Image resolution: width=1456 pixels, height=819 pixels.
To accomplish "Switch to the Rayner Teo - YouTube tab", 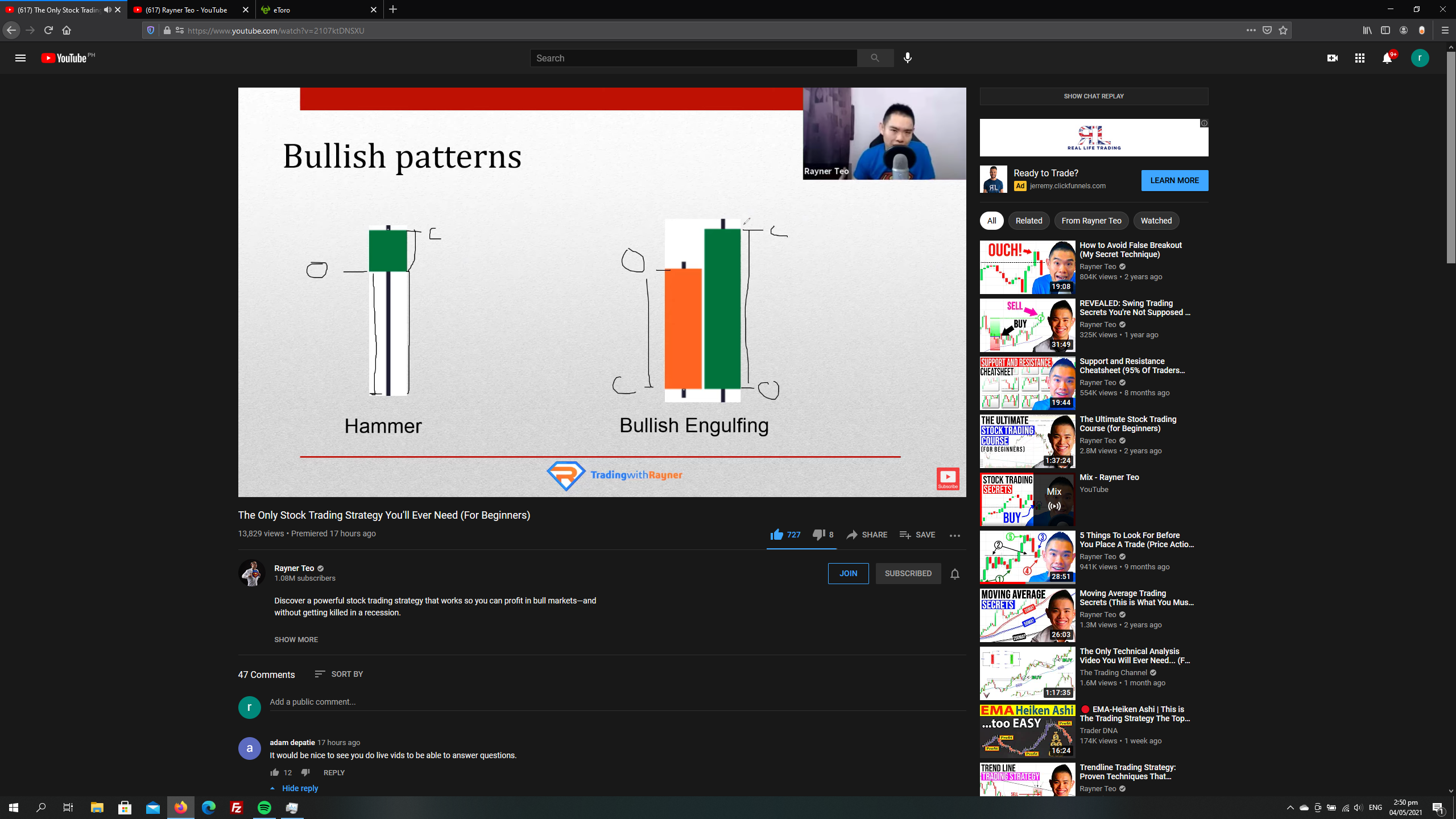I will pyautogui.click(x=185, y=10).
